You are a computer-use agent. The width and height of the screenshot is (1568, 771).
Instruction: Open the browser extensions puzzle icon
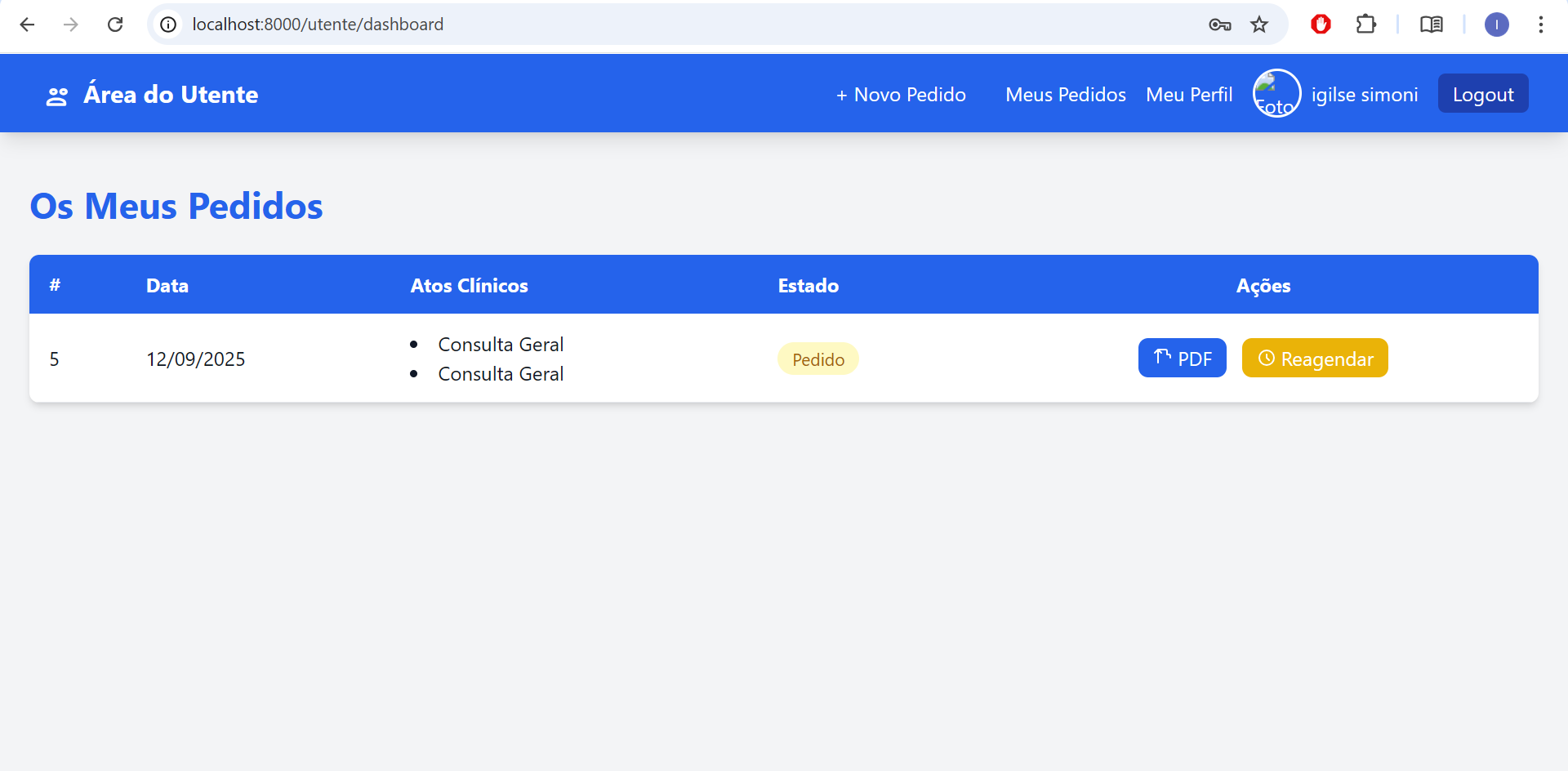tap(1365, 25)
